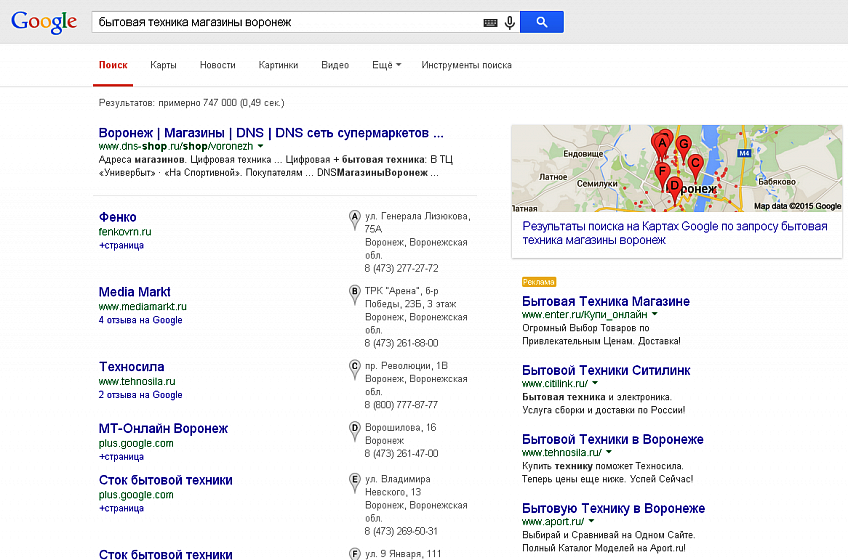The image size is (848, 560).
Task: Open the МТ-Онлайн Воронеж listing
Action: [x=163, y=429]
